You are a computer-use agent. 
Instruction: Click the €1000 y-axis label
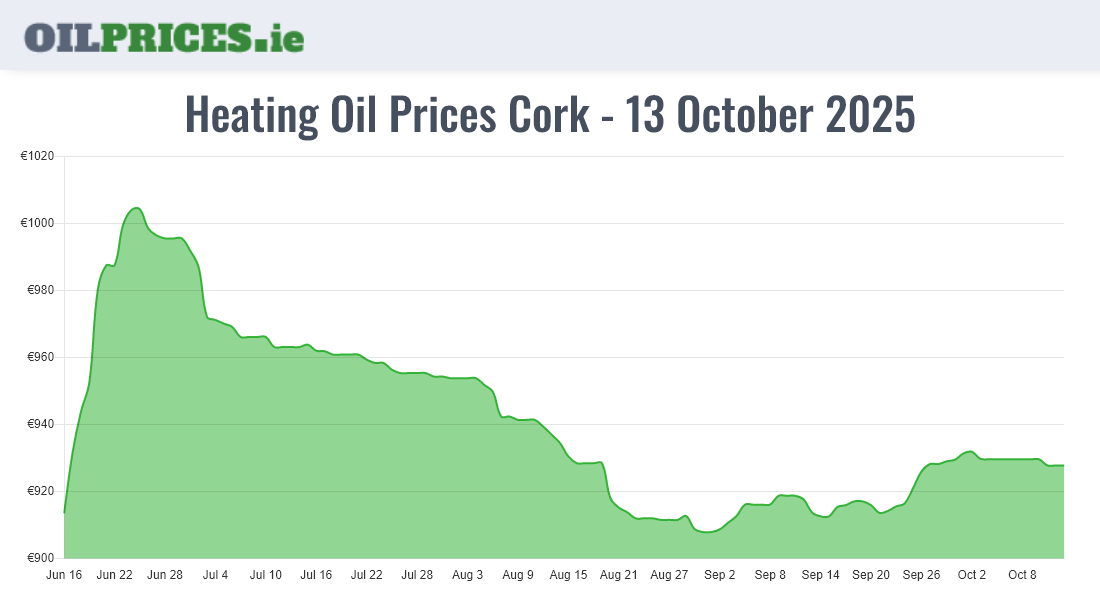point(36,223)
